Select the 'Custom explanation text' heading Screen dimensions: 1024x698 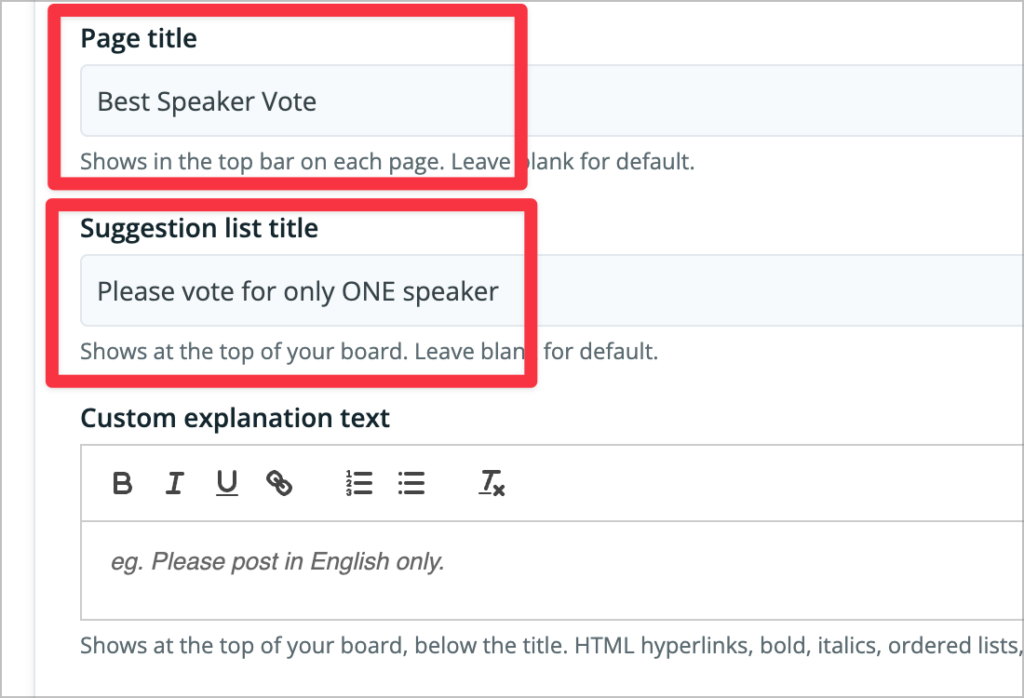(235, 418)
